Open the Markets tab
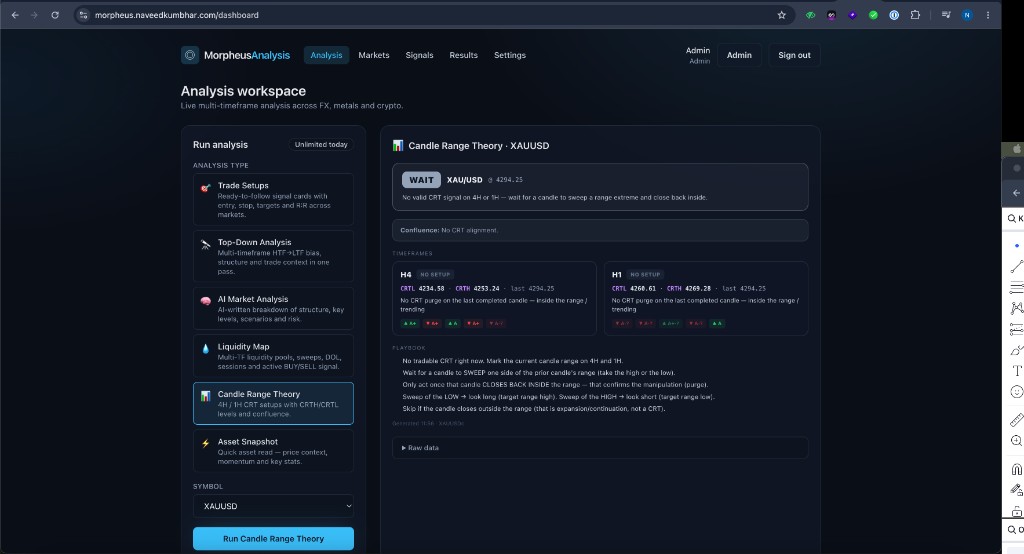Viewport: 1024px width, 554px height. pos(374,55)
